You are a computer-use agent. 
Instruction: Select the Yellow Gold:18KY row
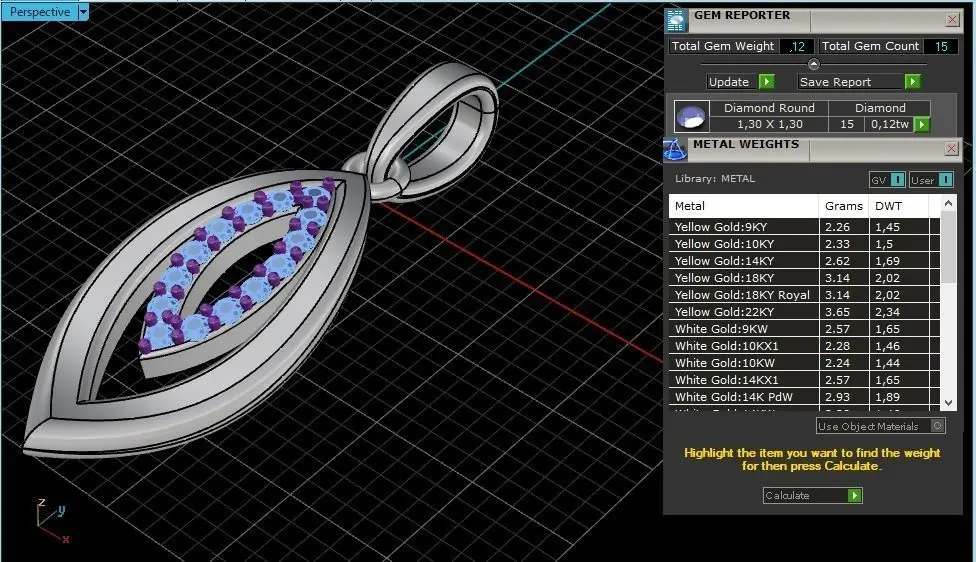coord(804,278)
